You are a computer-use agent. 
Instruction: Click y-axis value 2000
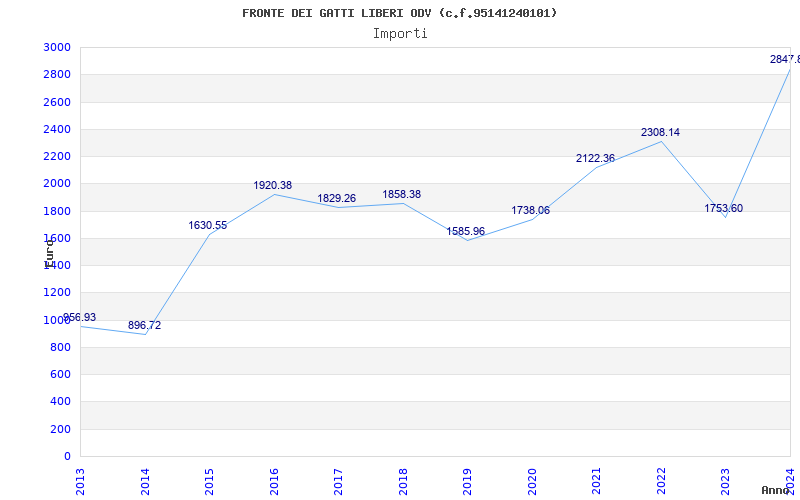pyautogui.click(x=57, y=184)
